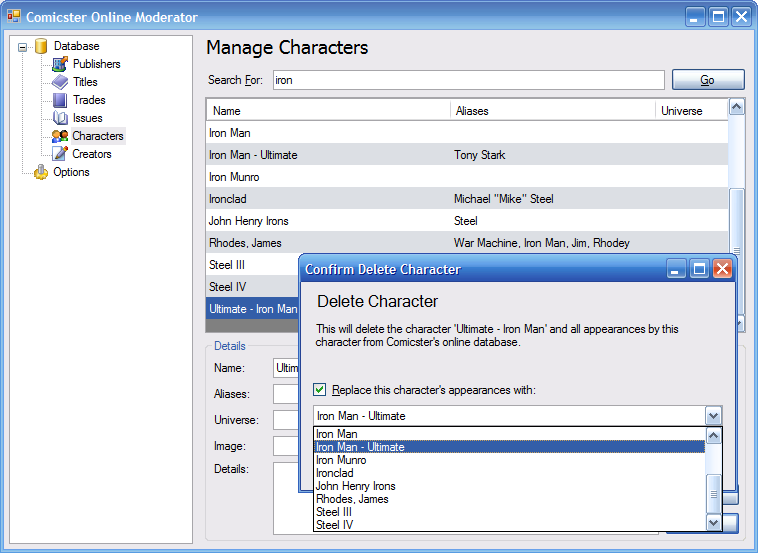Image resolution: width=758 pixels, height=553 pixels.
Task: Click the Titles book icon
Action: 60,82
